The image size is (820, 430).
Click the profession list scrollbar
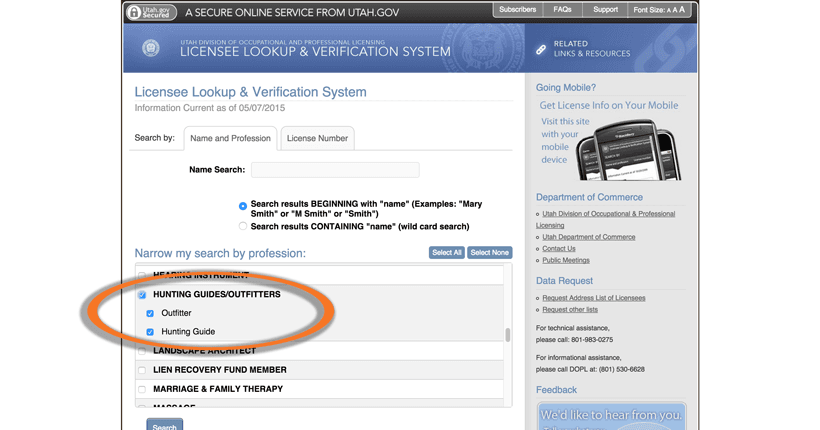click(x=507, y=335)
